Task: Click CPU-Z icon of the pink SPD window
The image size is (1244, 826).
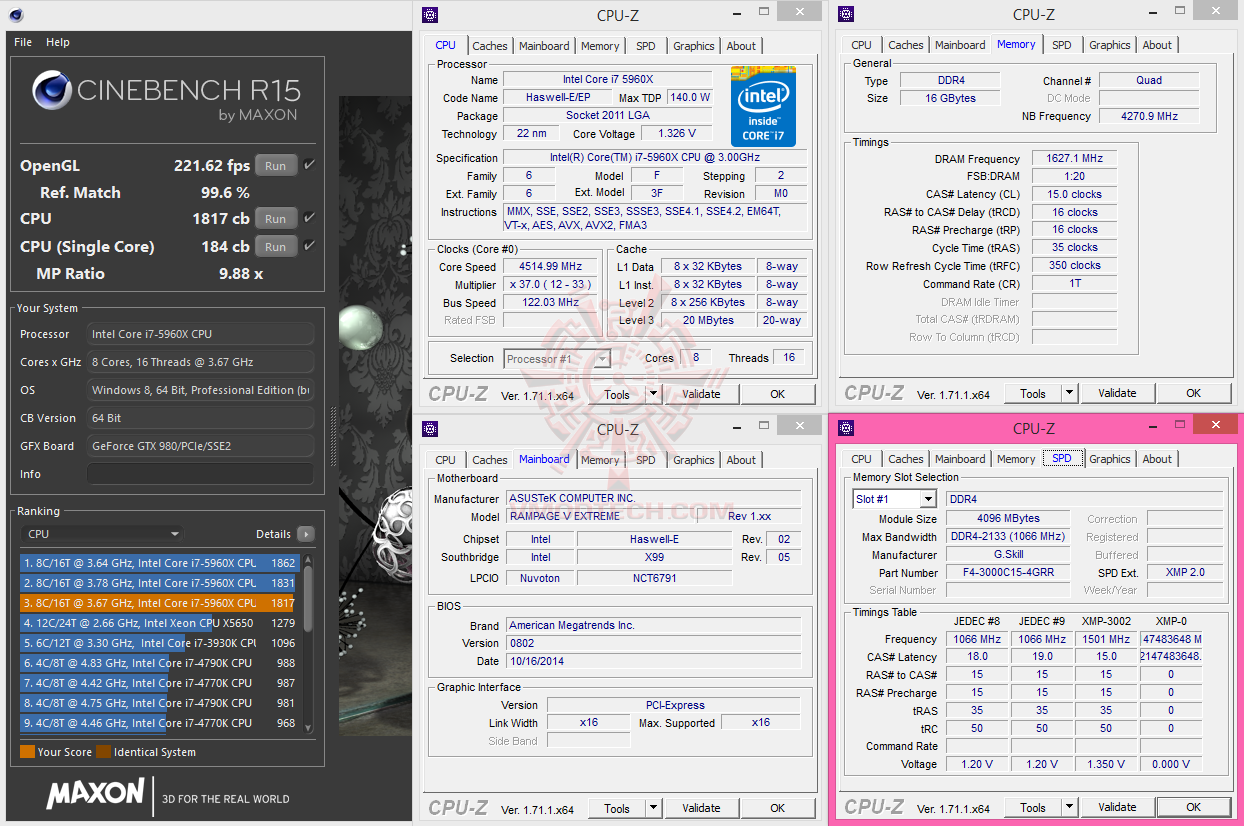Action: coord(846,428)
